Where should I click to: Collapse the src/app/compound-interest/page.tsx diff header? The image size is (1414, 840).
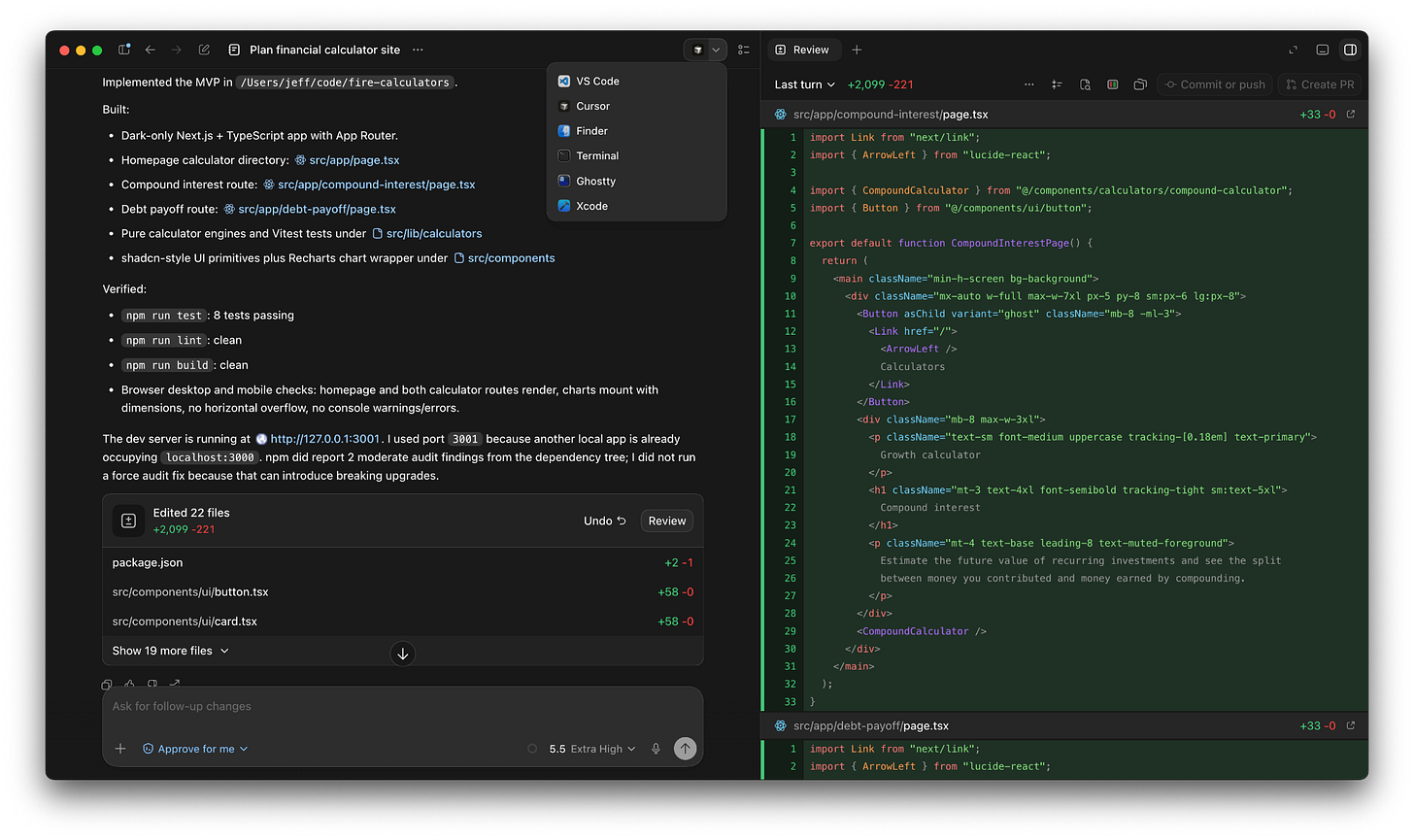tap(1064, 115)
